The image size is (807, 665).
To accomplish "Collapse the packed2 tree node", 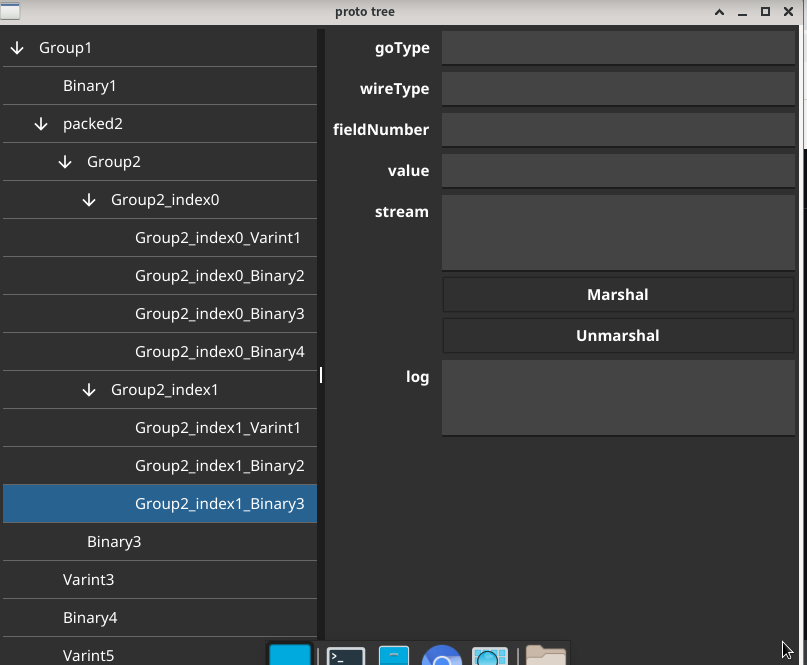I will click(40, 123).
